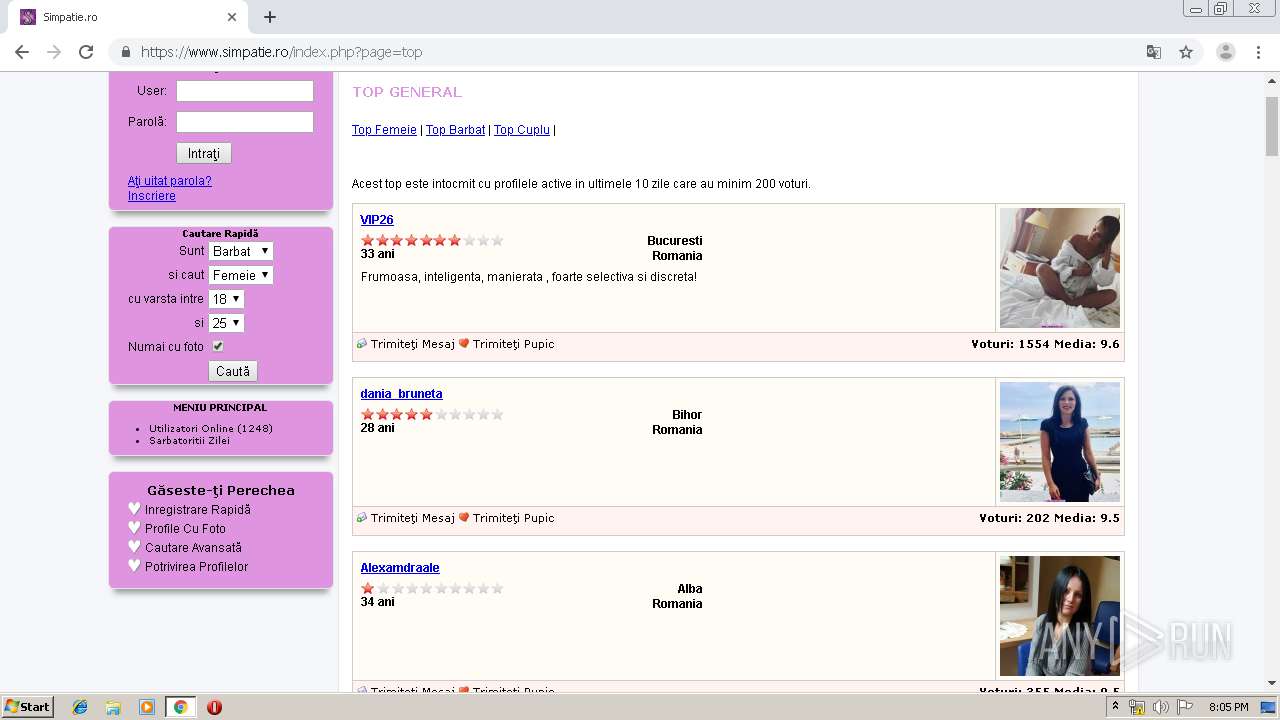This screenshot has height=720, width=1280.
Task: Uncheck the 'Numai cu foto' checkbox
Action: click(x=218, y=346)
